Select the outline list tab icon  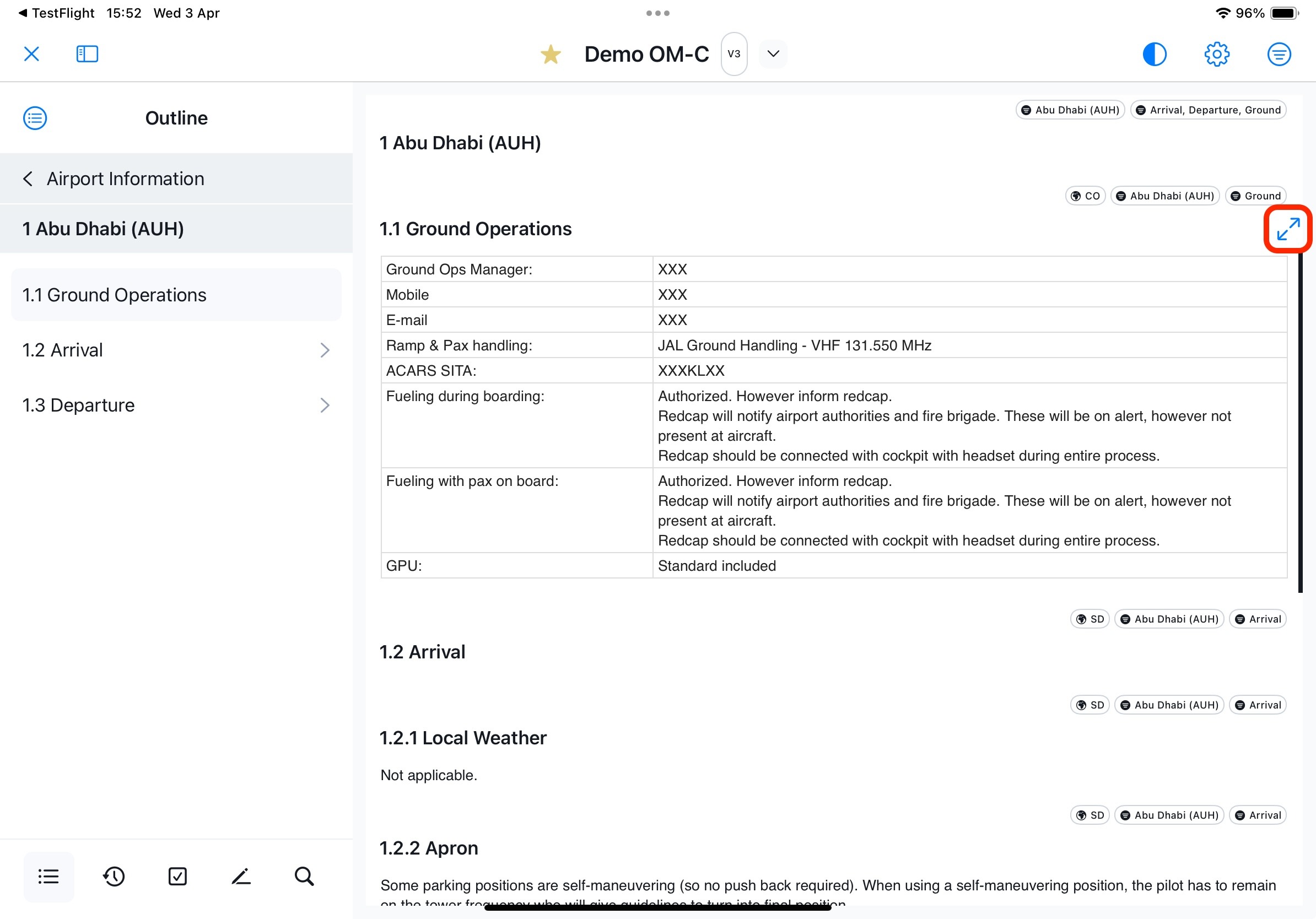click(x=48, y=876)
